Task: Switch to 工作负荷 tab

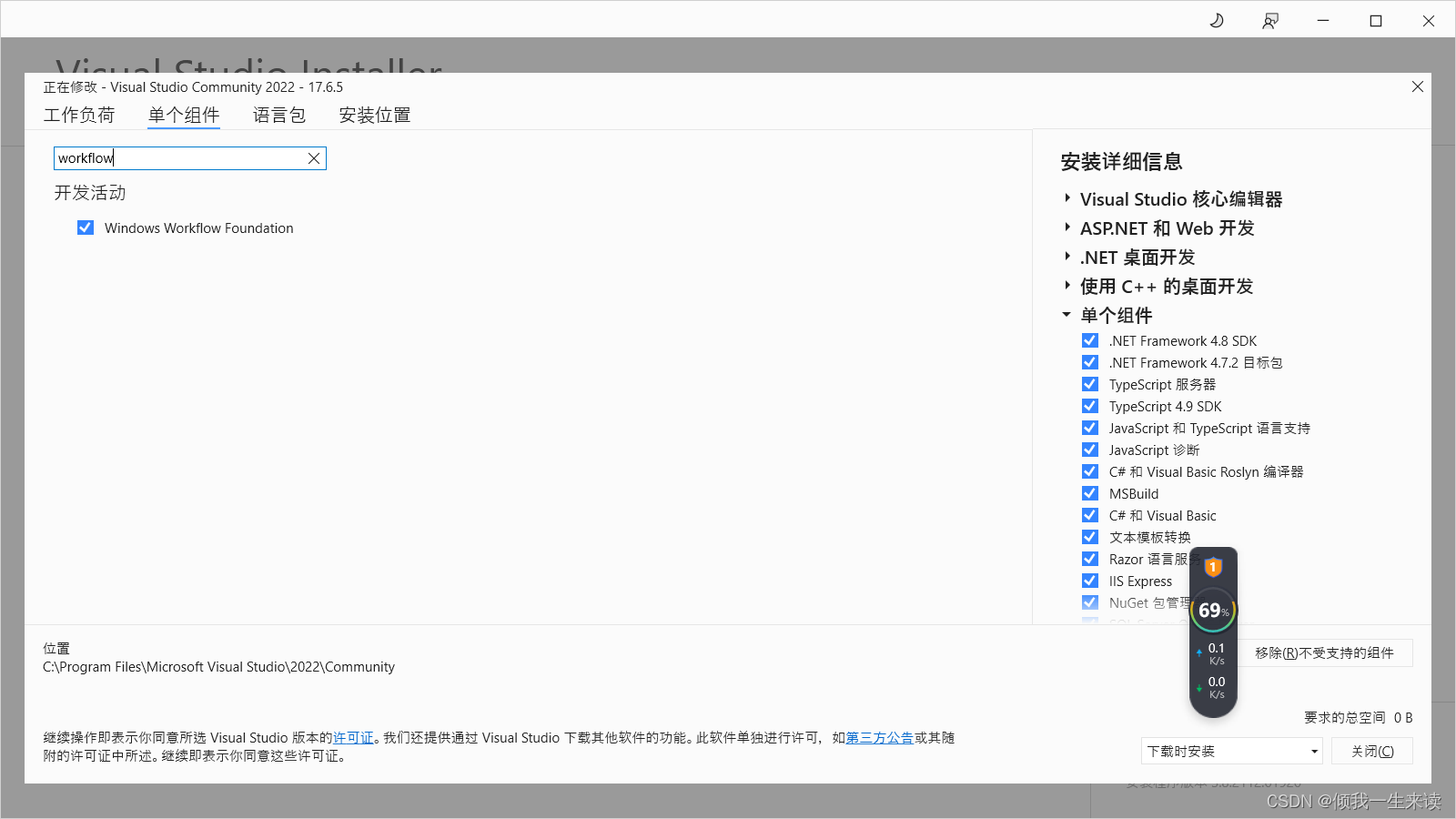Action: tap(79, 115)
